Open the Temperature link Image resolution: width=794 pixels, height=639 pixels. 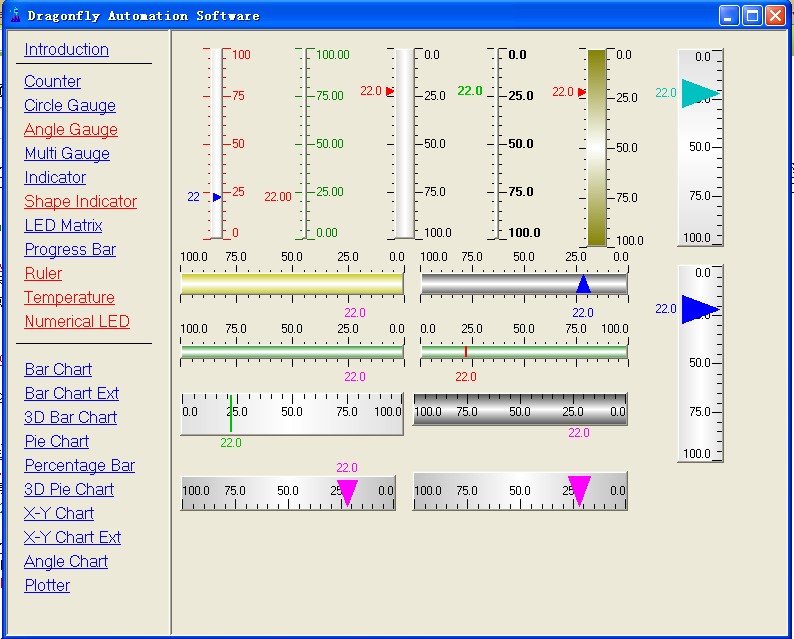(69, 298)
